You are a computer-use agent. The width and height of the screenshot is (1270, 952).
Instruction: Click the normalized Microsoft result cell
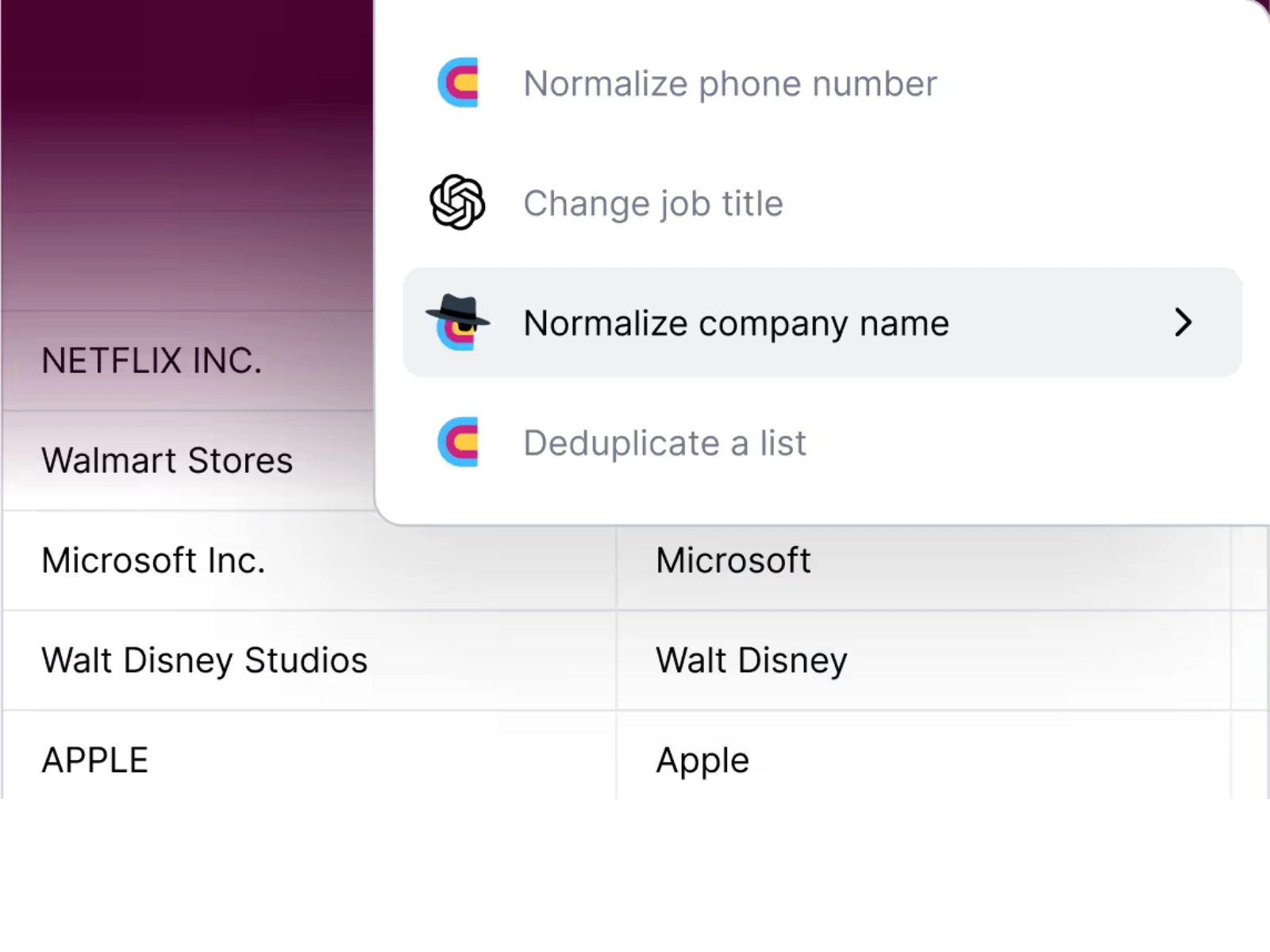click(x=733, y=561)
